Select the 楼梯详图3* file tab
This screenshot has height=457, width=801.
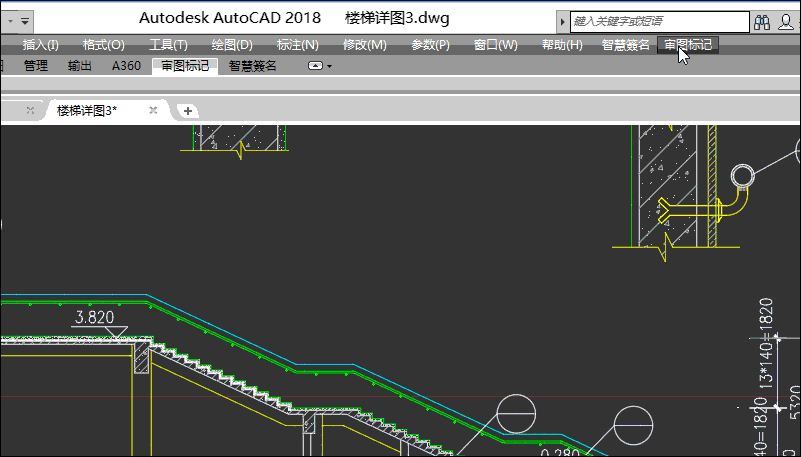click(86, 110)
